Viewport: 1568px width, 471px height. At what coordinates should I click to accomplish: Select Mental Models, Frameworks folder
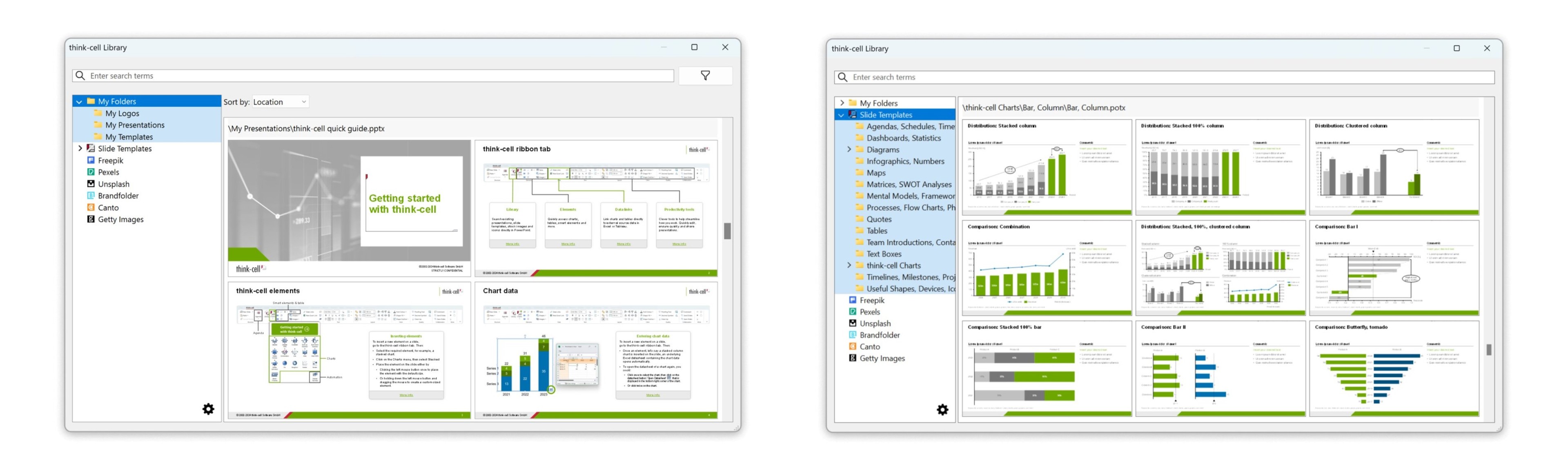tap(905, 196)
